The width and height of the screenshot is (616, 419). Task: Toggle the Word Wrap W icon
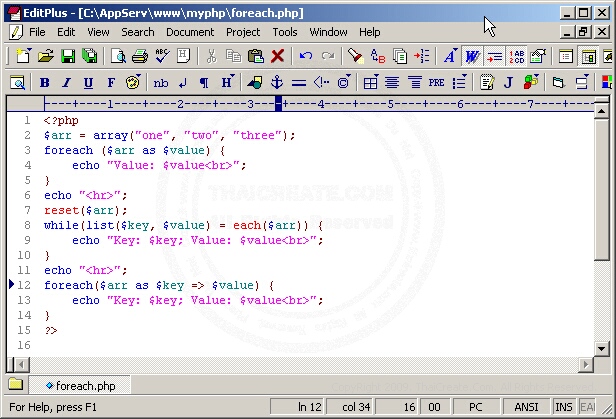[472, 57]
